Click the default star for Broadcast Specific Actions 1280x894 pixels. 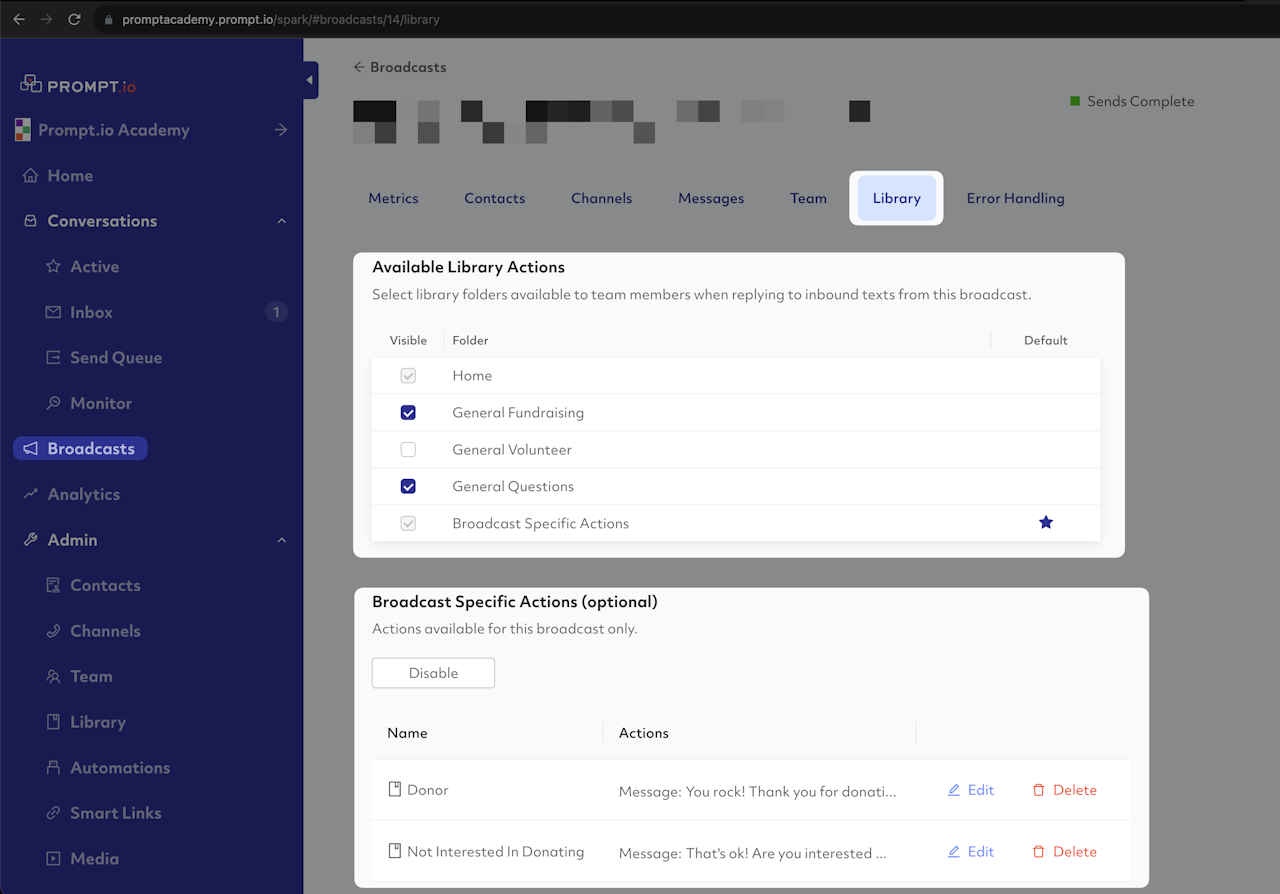1045,523
